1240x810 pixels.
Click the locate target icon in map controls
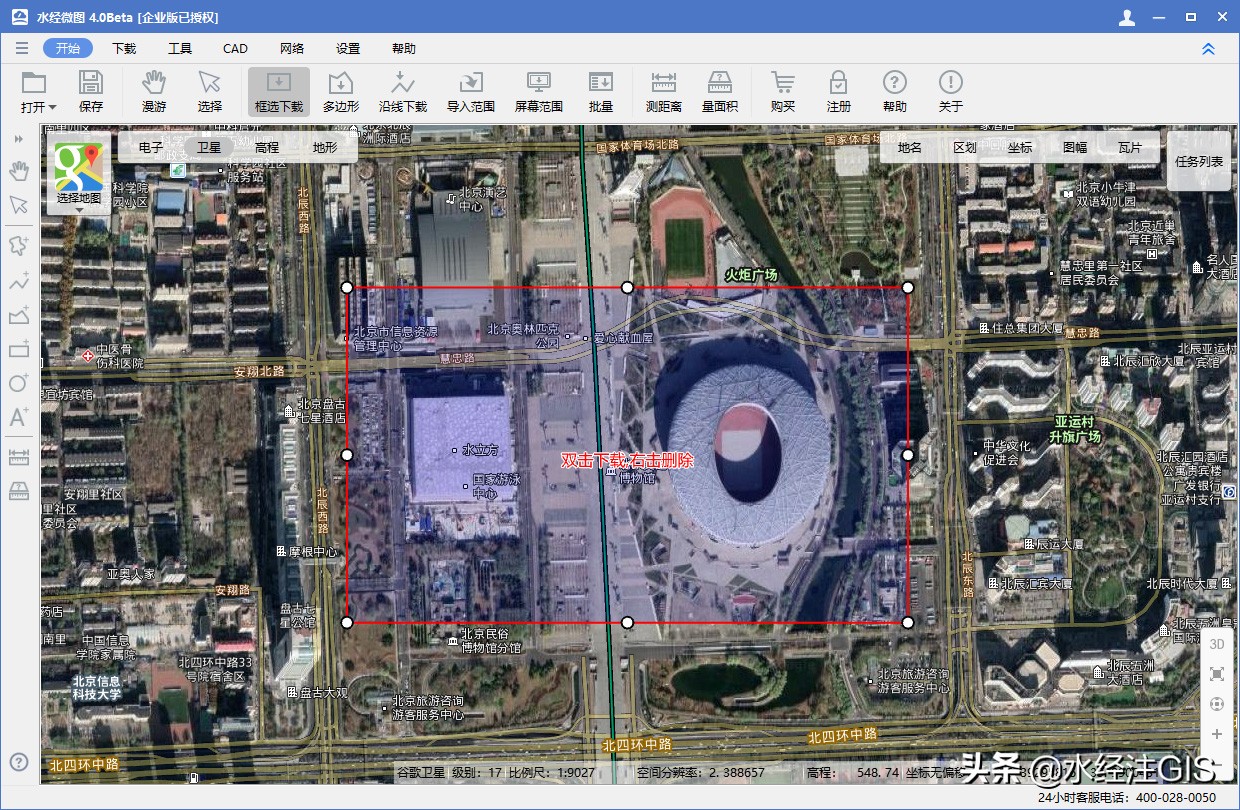pyautogui.click(x=1217, y=704)
